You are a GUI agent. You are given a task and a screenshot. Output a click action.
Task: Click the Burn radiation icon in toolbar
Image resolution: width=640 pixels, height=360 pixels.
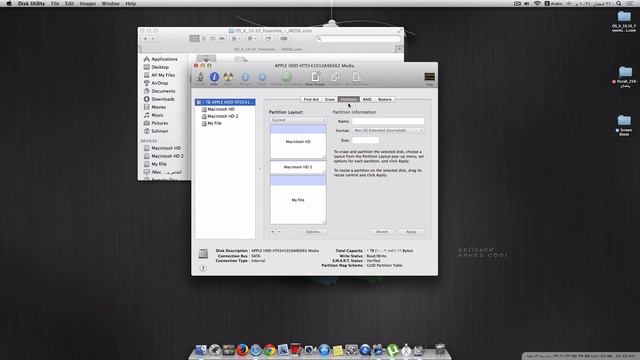pyautogui.click(x=228, y=77)
